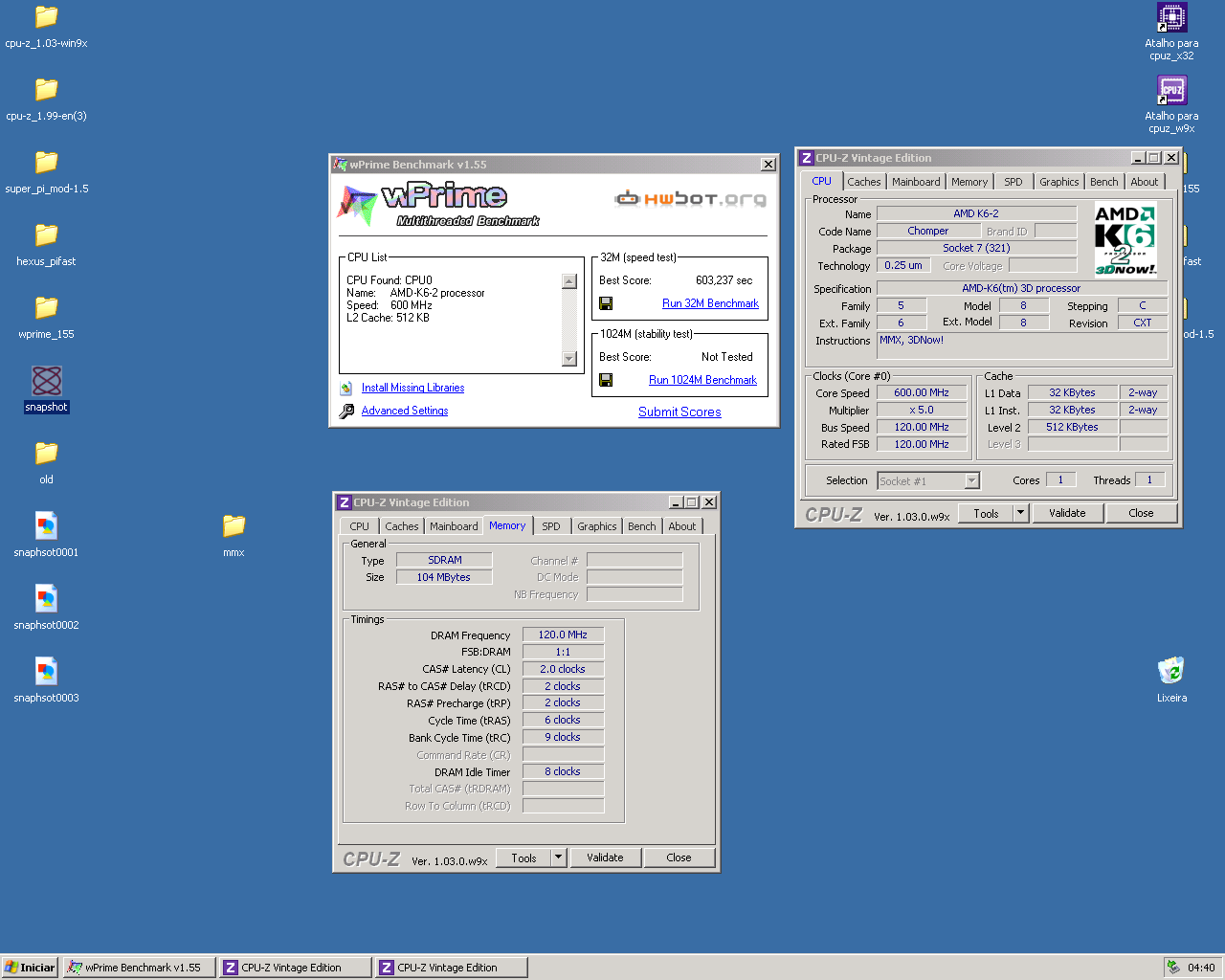Open the mmx folder on desktop
The width and height of the screenshot is (1225, 980).
234,526
